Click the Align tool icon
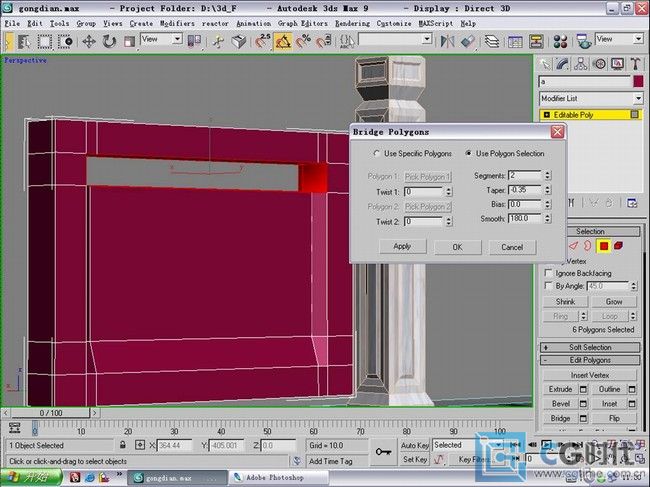 click(x=468, y=41)
